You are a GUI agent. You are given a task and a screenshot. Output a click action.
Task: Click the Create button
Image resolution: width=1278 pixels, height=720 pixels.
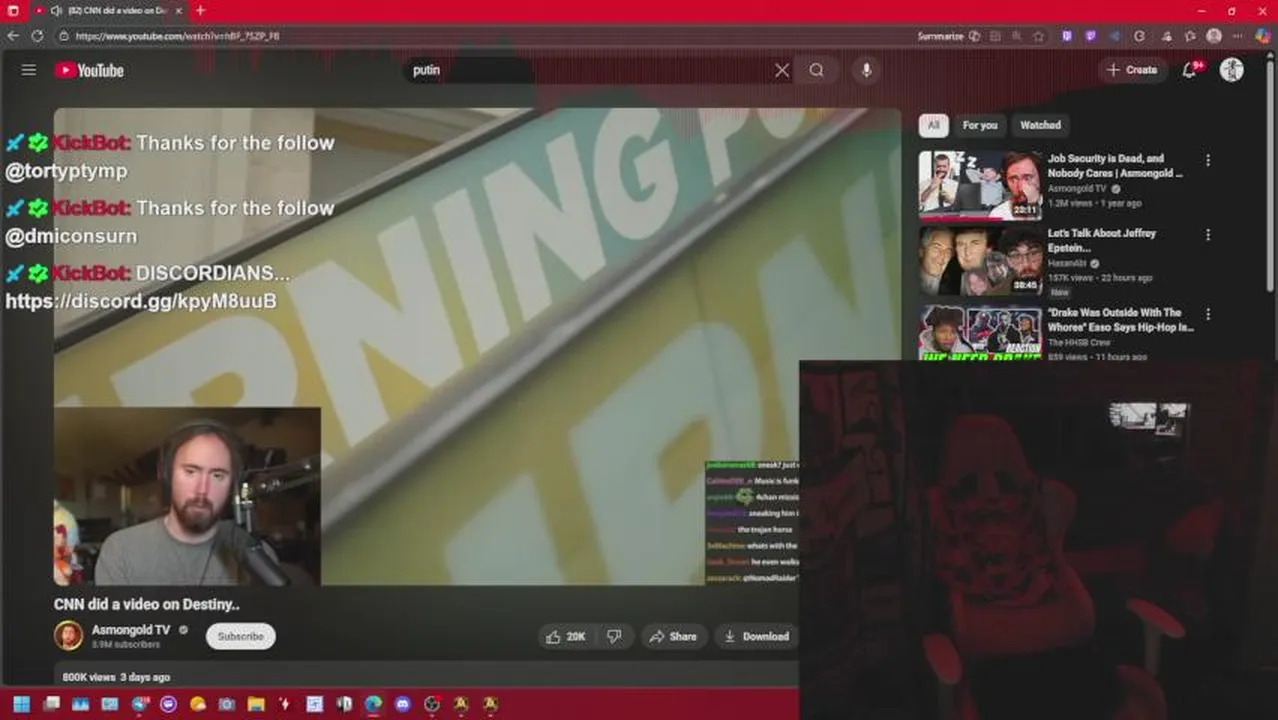[1132, 70]
